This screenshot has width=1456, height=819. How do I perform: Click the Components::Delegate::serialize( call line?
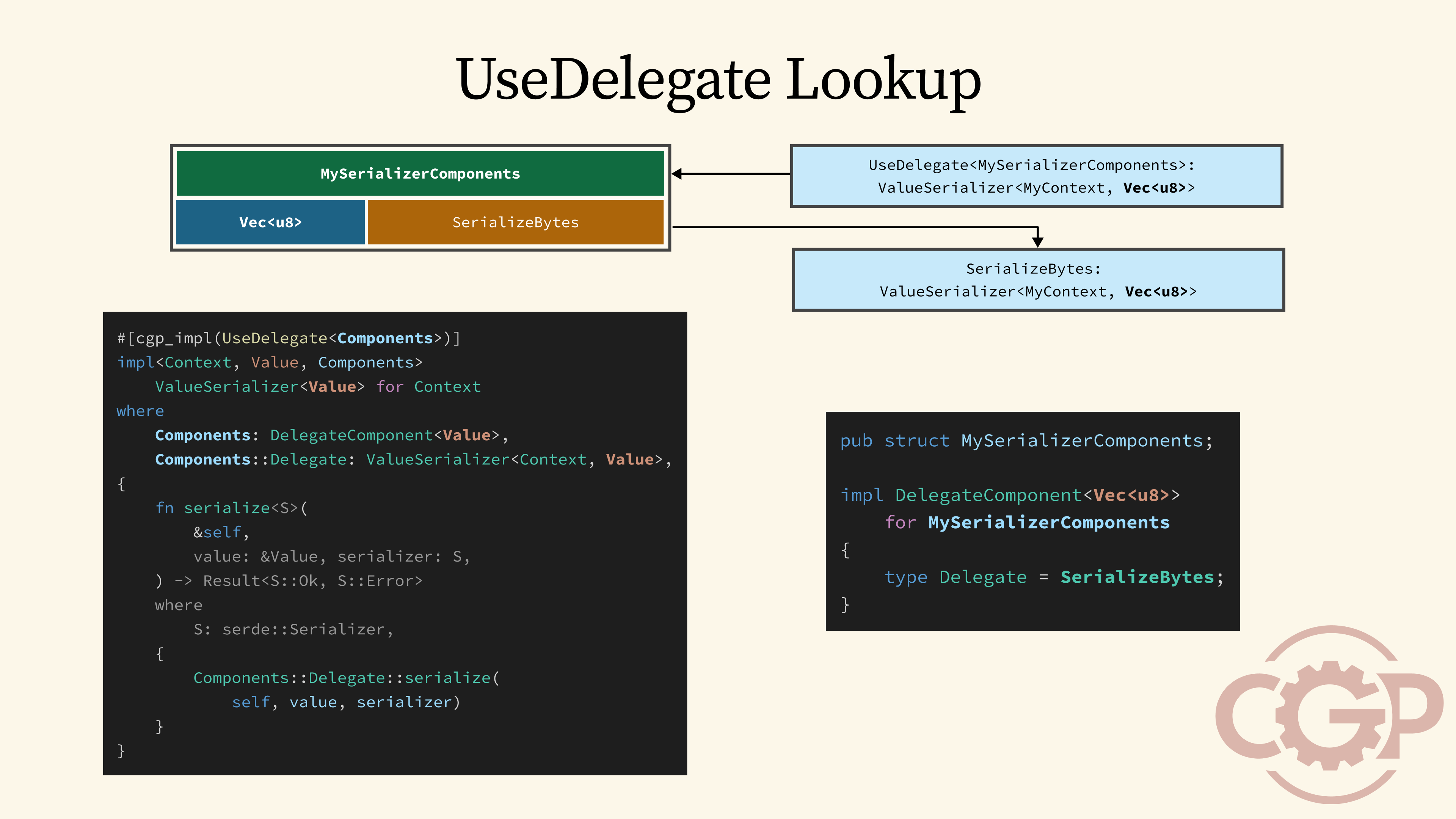(346, 678)
